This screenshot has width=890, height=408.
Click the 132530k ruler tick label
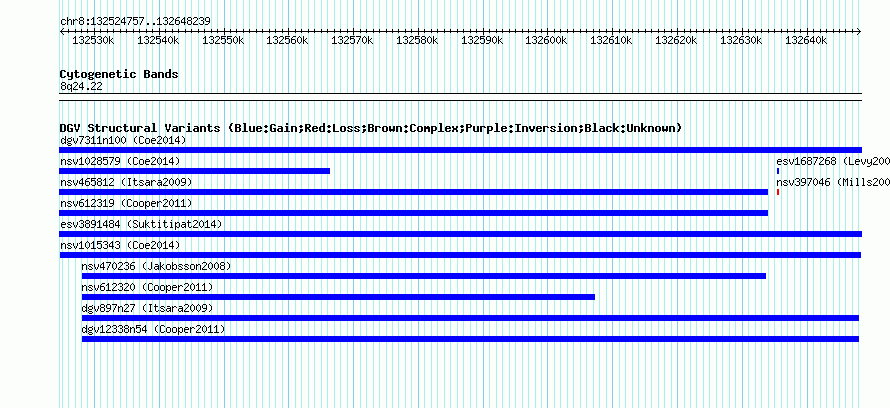[x=94, y=40]
